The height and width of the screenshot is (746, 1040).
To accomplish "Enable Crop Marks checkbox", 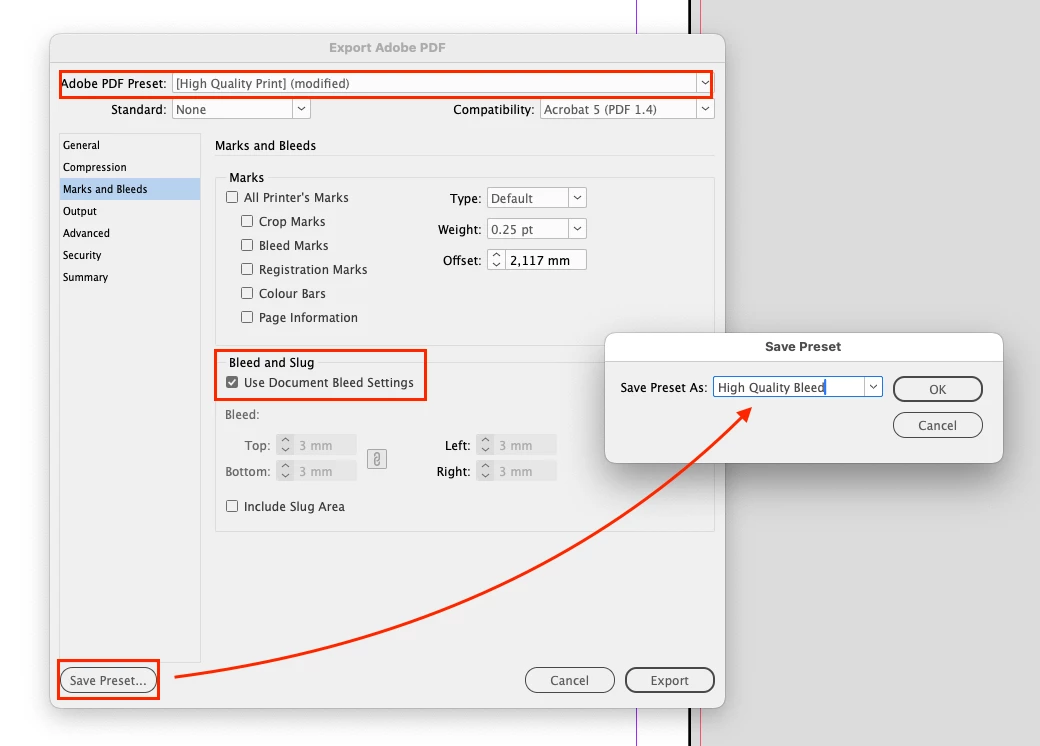I will (247, 221).
